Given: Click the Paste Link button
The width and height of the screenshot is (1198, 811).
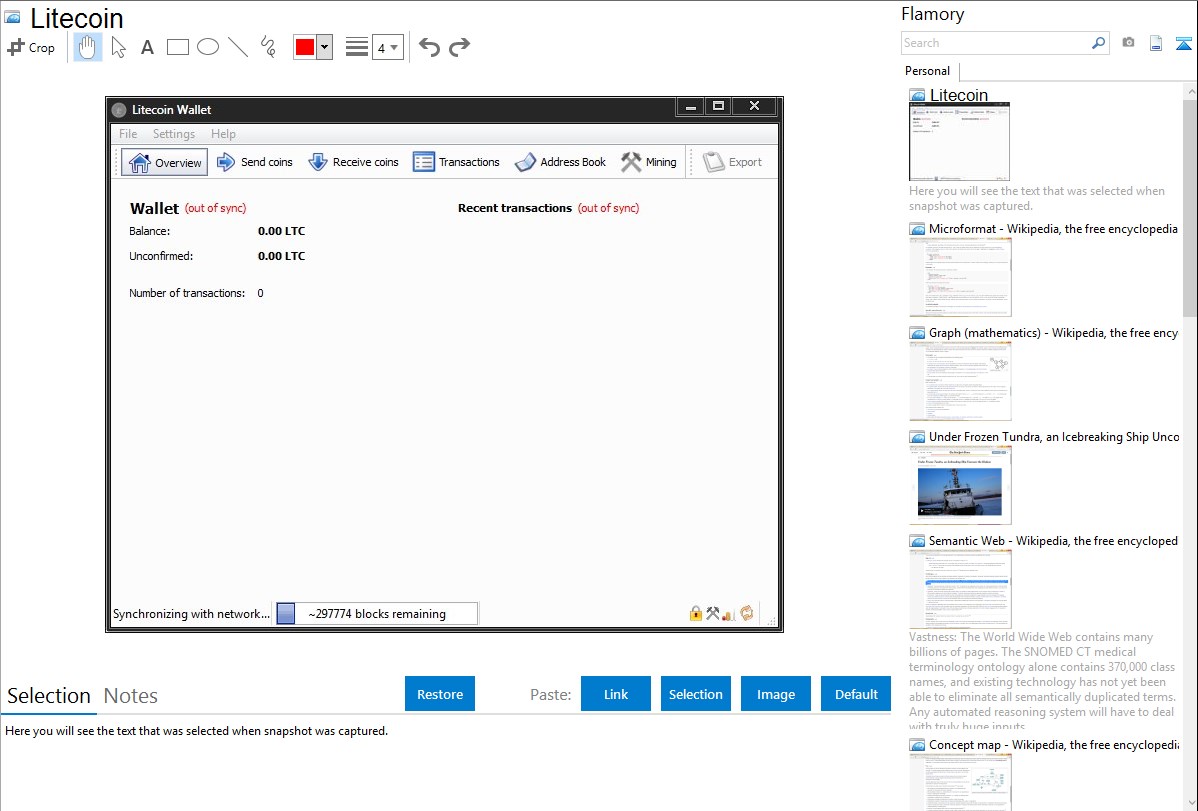Looking at the screenshot, I should pos(616,694).
